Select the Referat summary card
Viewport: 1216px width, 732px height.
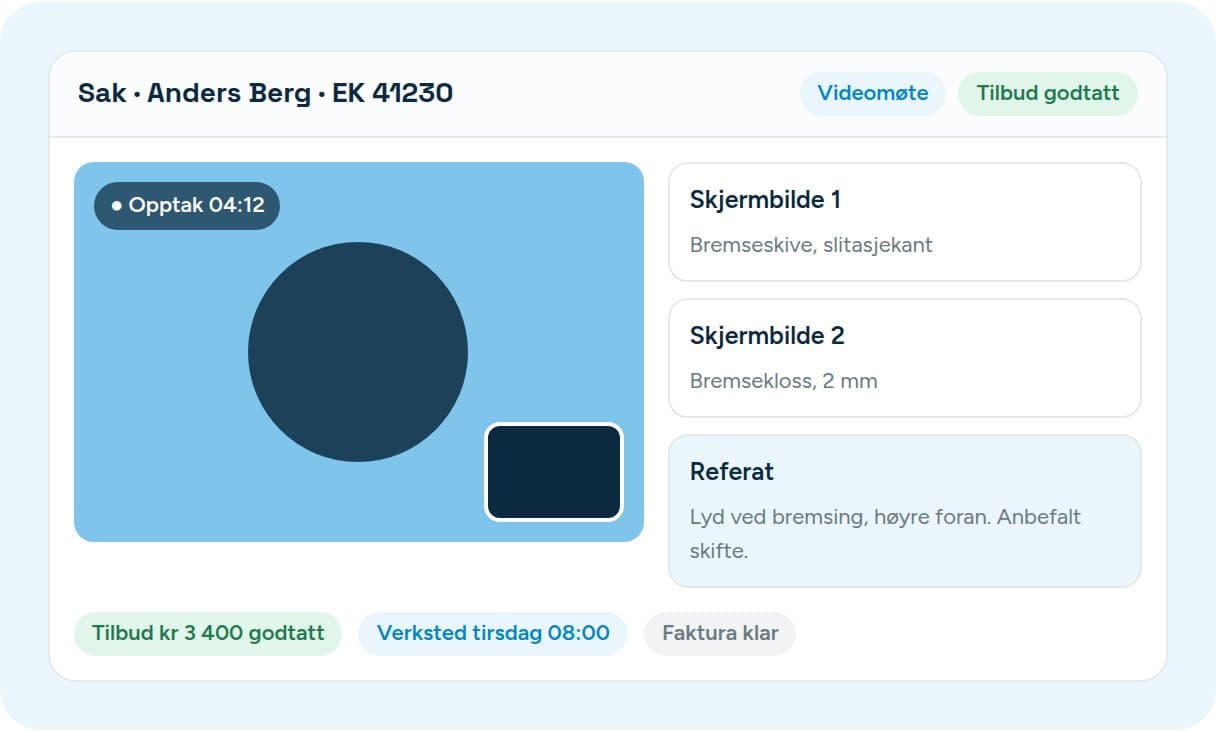(904, 511)
